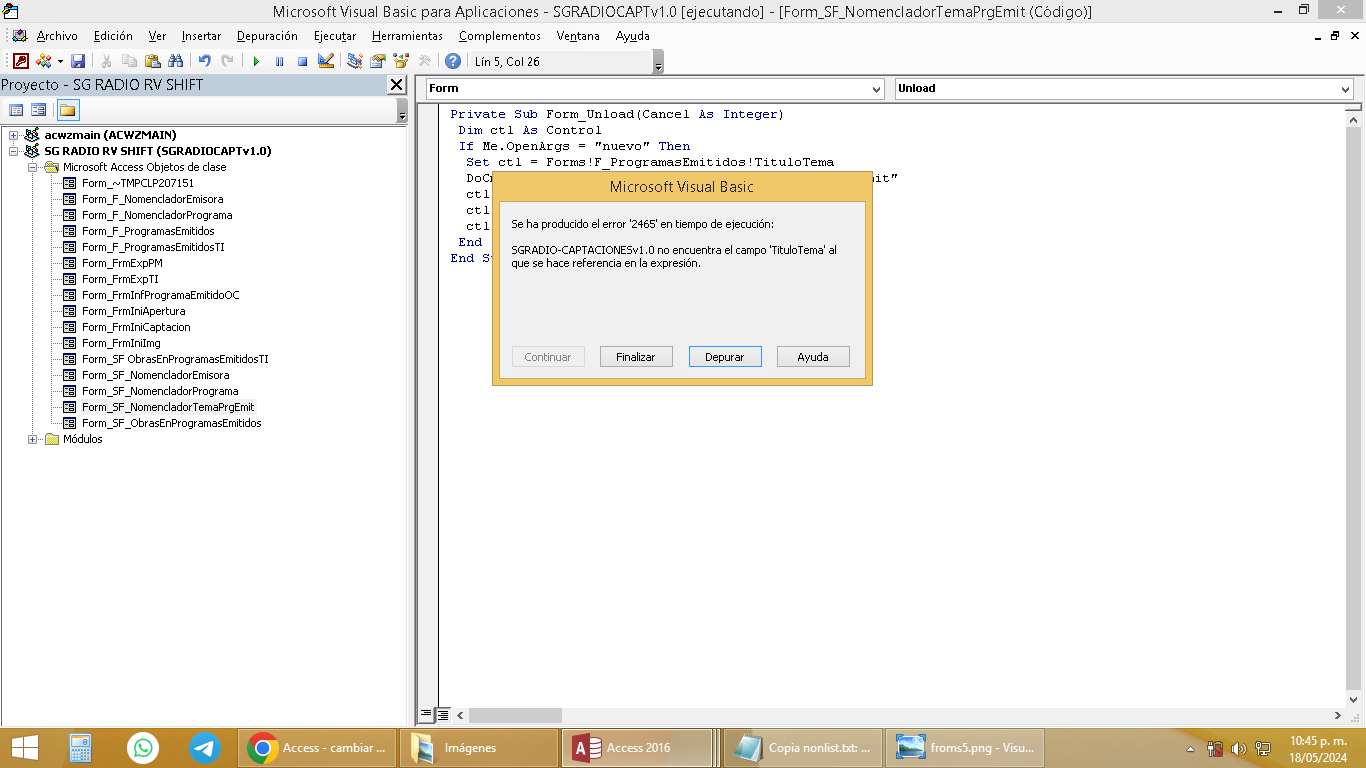Click View Code icon in Project panel

(x=16, y=110)
